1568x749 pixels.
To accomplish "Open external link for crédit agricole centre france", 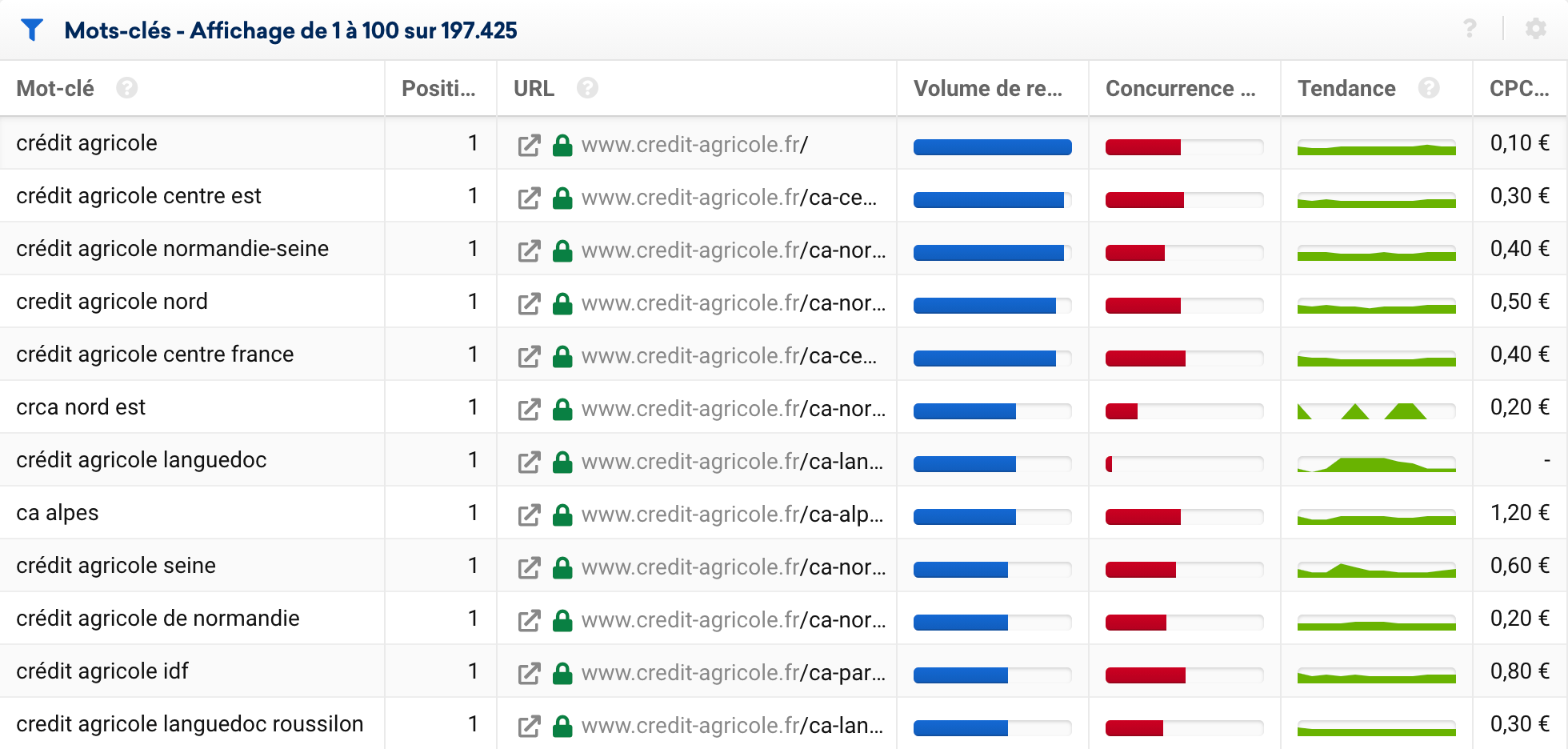I will tap(529, 357).
